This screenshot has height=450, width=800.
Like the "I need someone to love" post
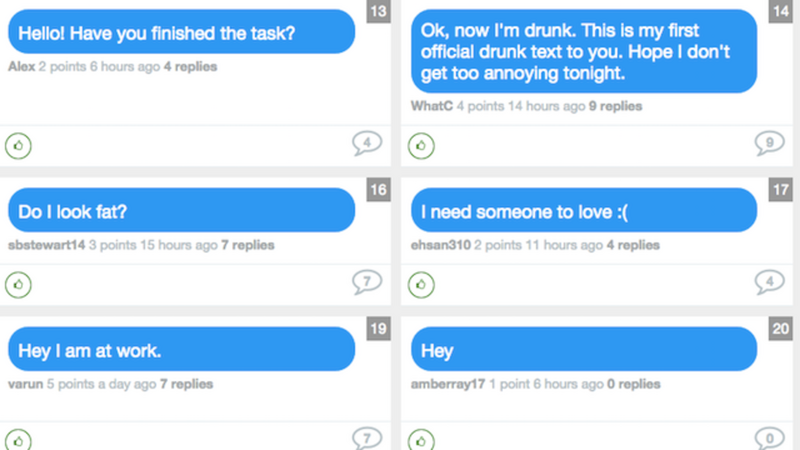(x=421, y=284)
